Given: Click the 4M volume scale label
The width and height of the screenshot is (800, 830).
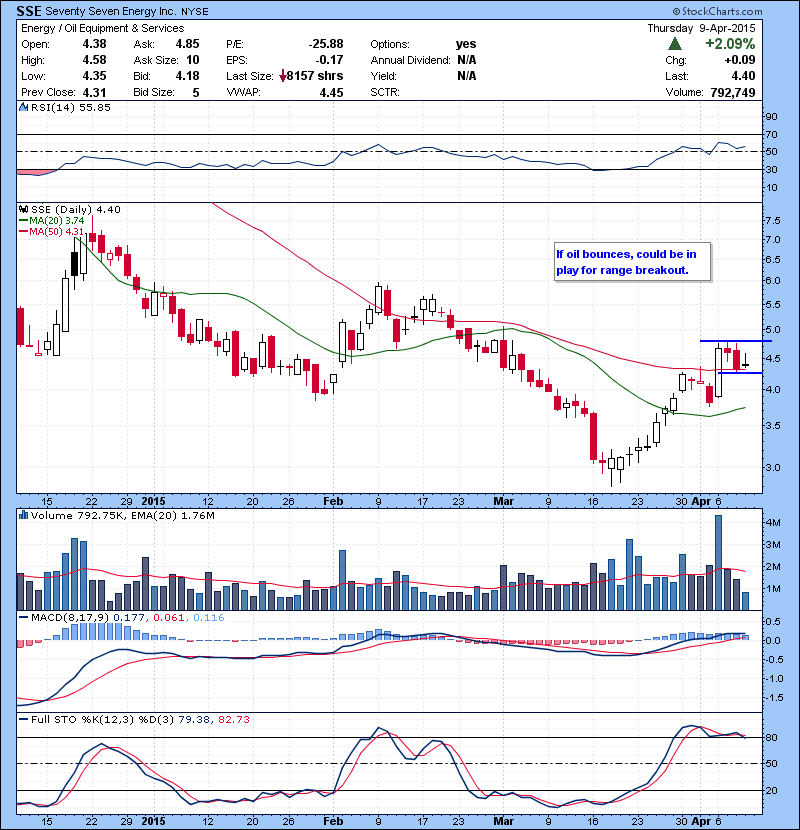Looking at the screenshot, I should pyautogui.click(x=773, y=522).
